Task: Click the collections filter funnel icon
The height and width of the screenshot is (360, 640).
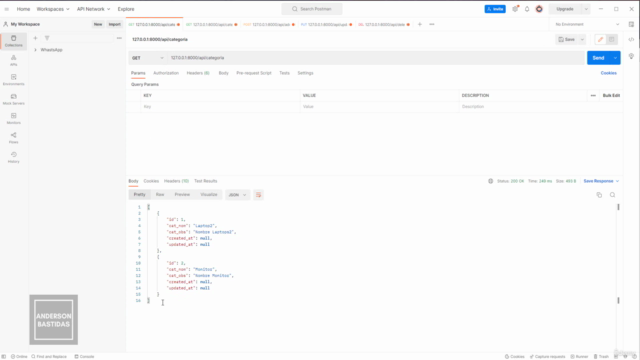Action: (47, 38)
